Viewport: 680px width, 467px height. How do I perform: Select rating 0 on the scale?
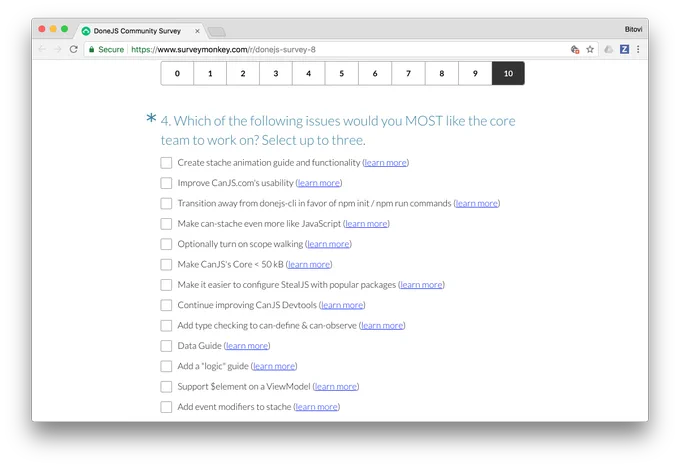coord(177,73)
